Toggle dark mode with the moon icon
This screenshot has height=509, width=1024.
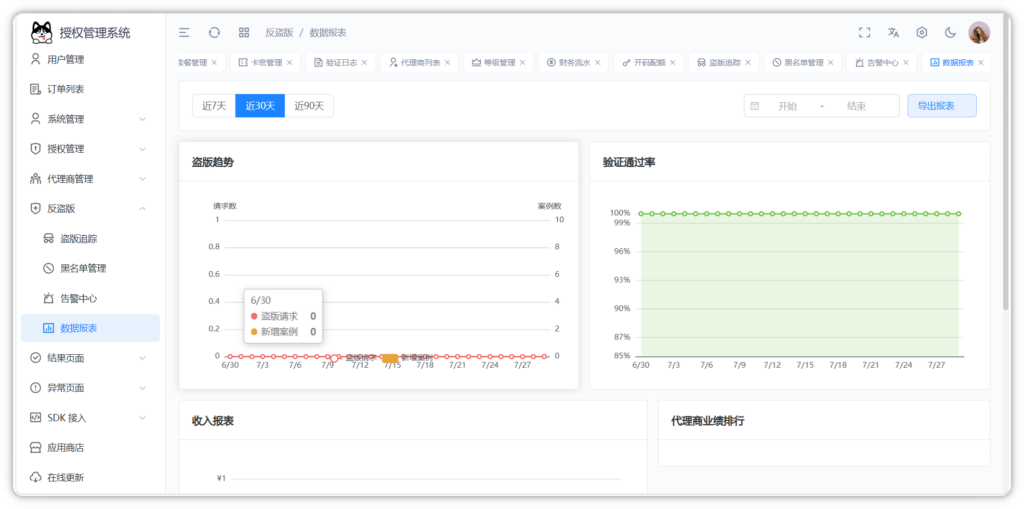pos(950,33)
